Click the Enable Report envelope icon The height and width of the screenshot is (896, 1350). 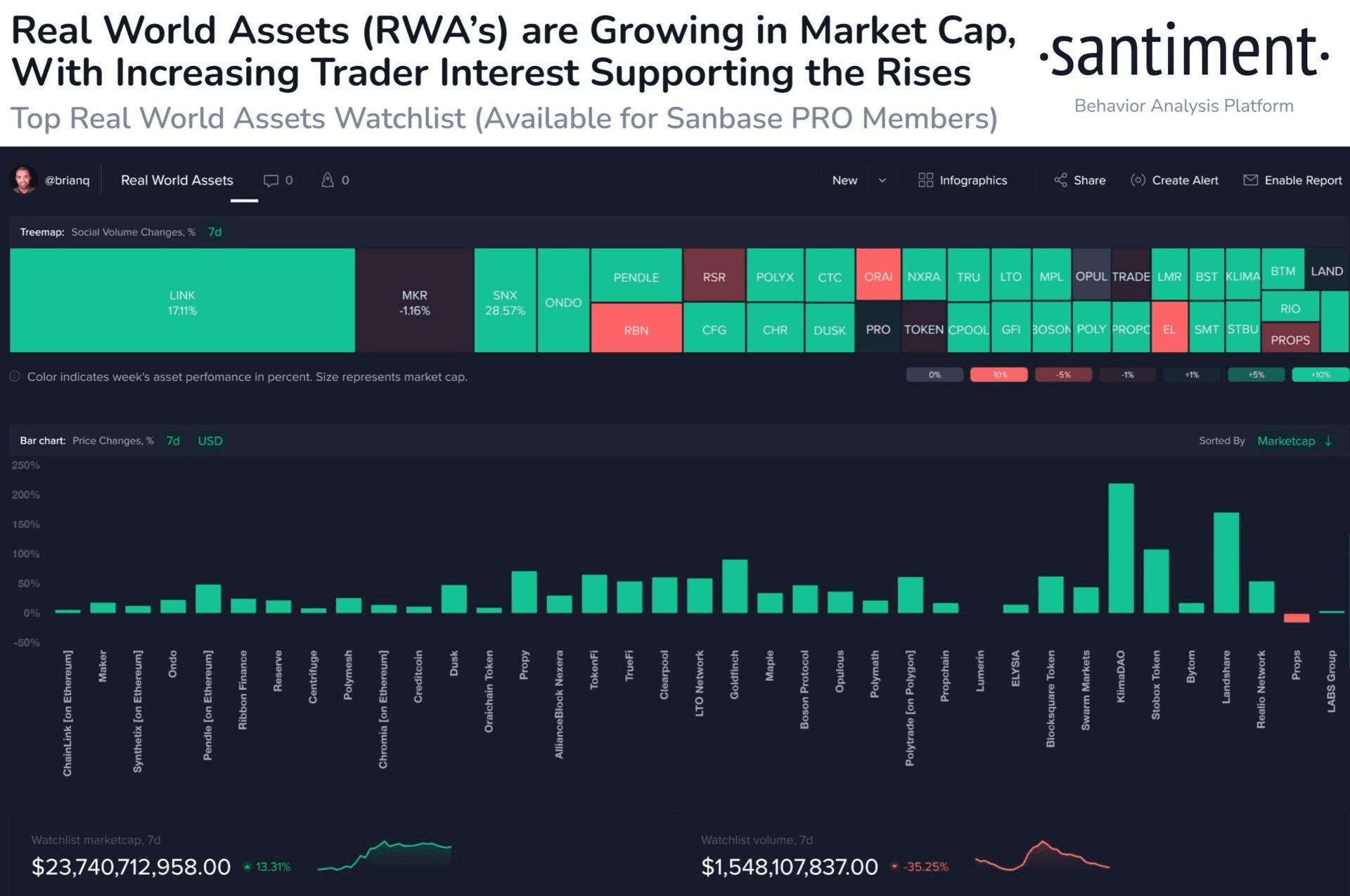(x=1250, y=180)
